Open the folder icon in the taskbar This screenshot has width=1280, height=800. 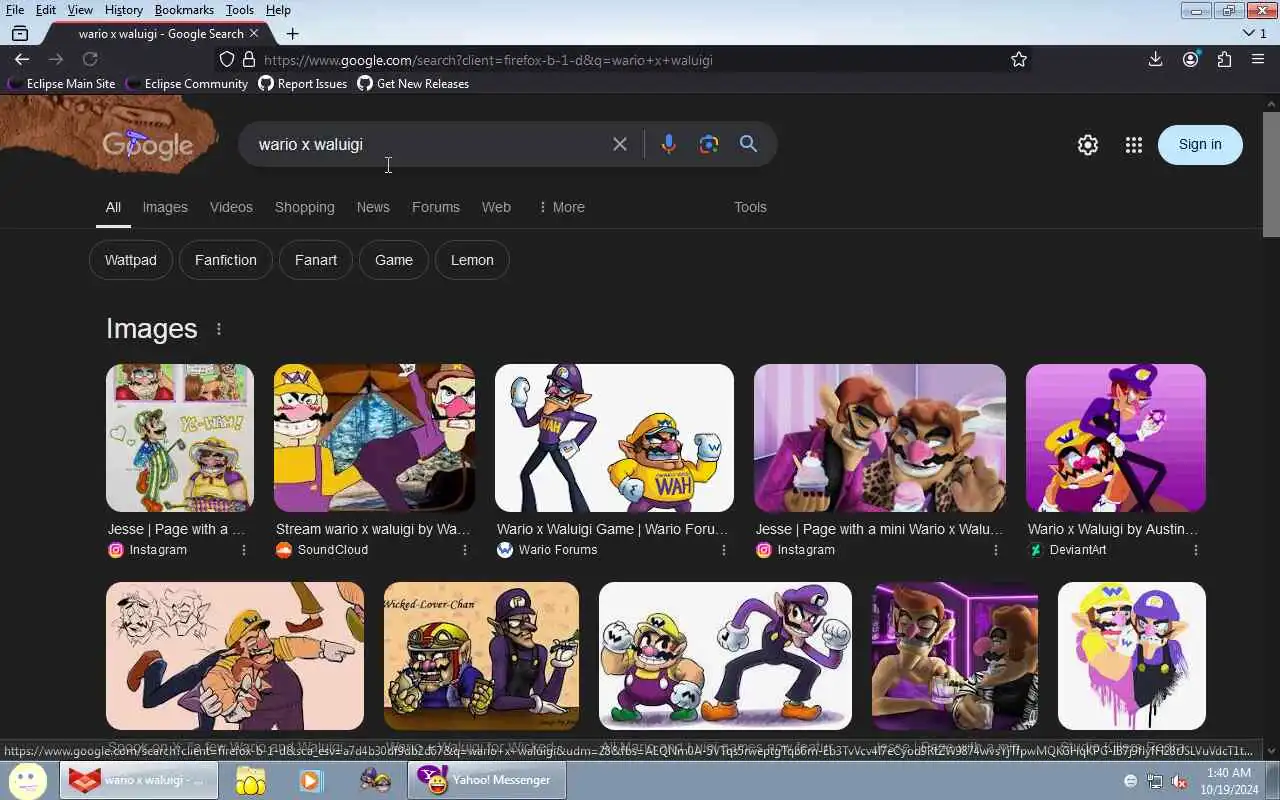250,780
